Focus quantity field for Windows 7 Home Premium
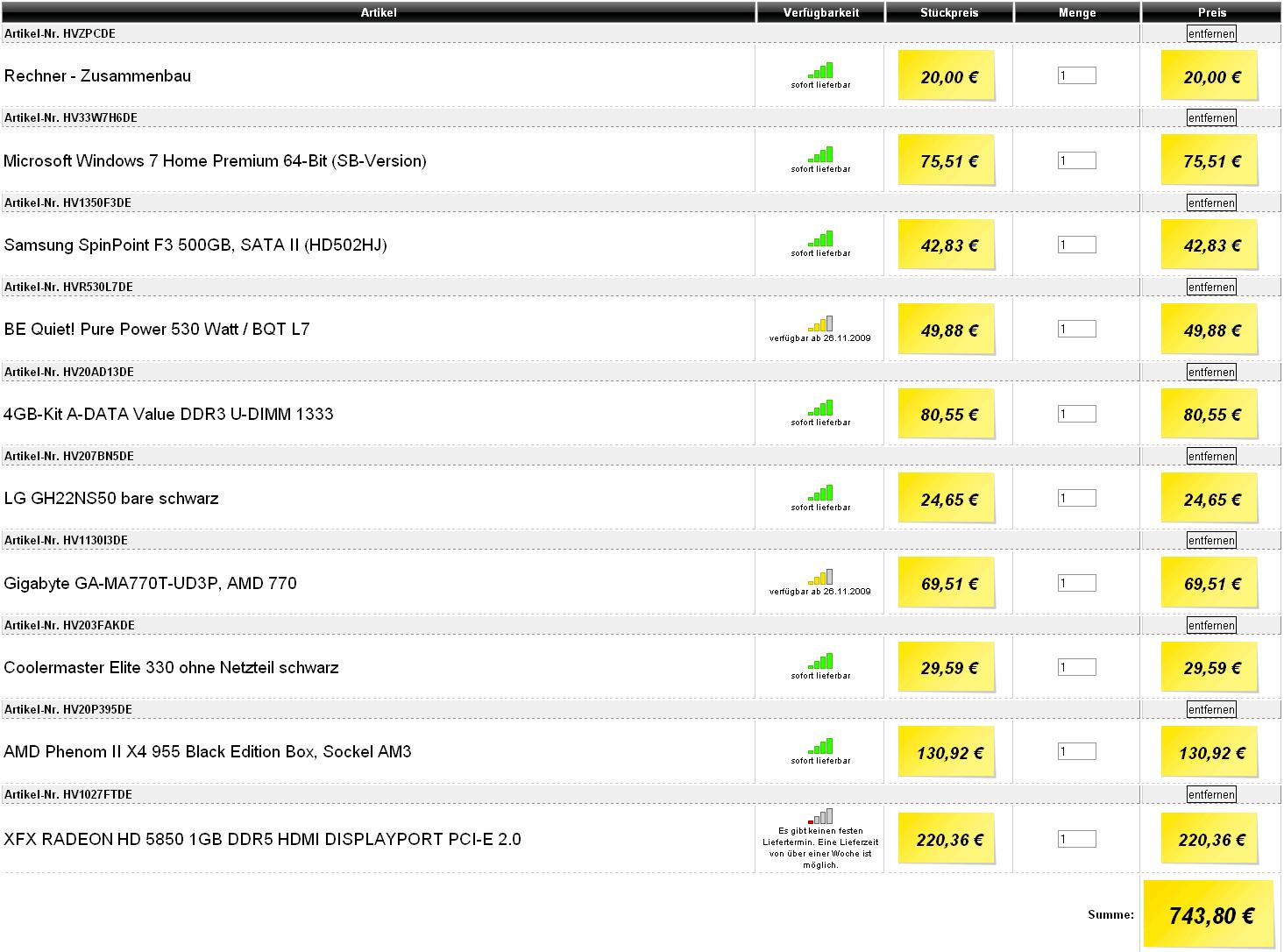 click(x=1077, y=160)
